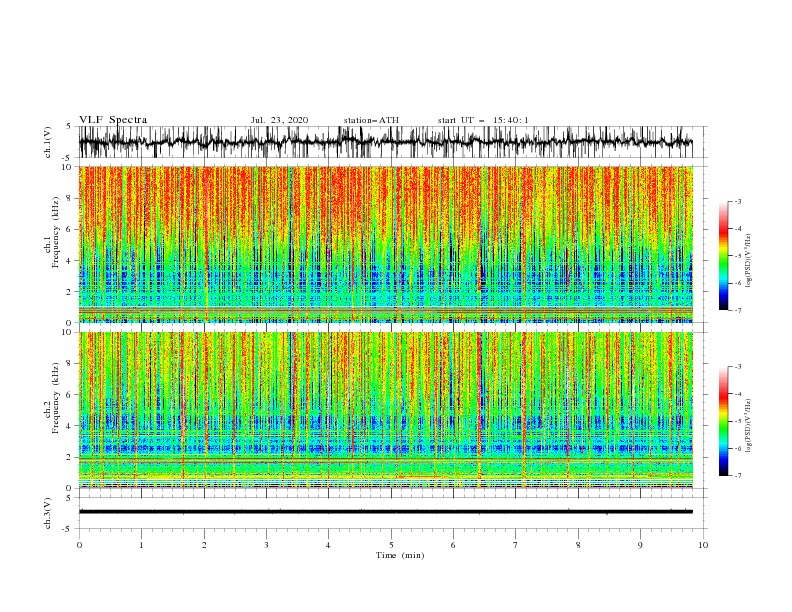Click the '4' kHz tick on ch.1 axis
Screen dimensions: 792x612
tap(70, 261)
